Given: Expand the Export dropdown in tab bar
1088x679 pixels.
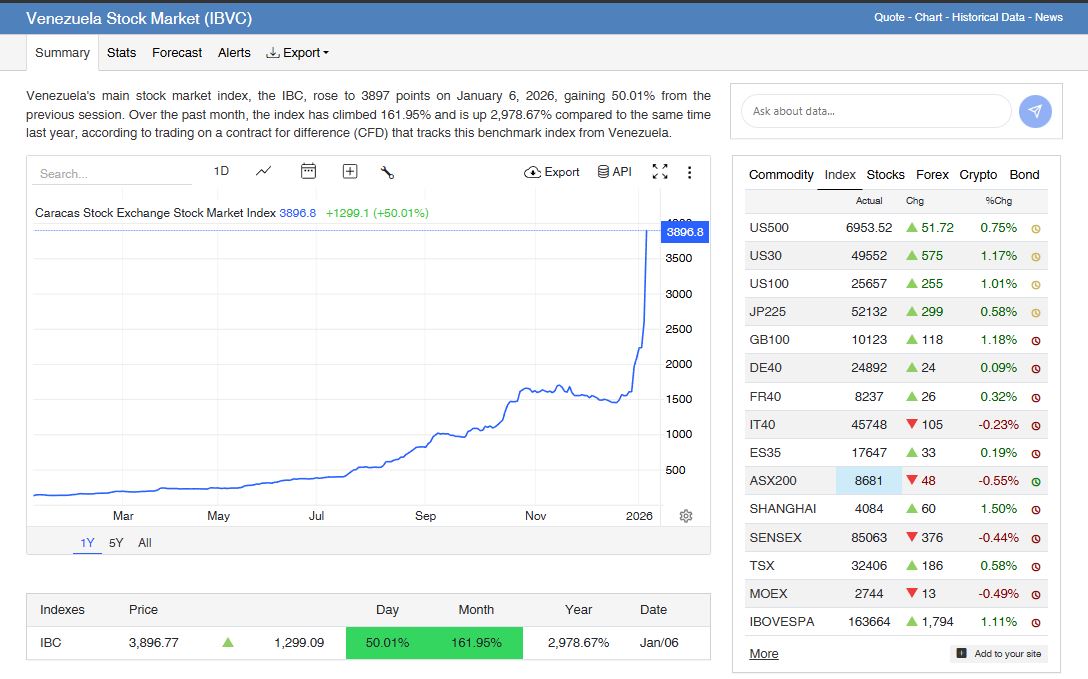Looking at the screenshot, I should (x=298, y=53).
